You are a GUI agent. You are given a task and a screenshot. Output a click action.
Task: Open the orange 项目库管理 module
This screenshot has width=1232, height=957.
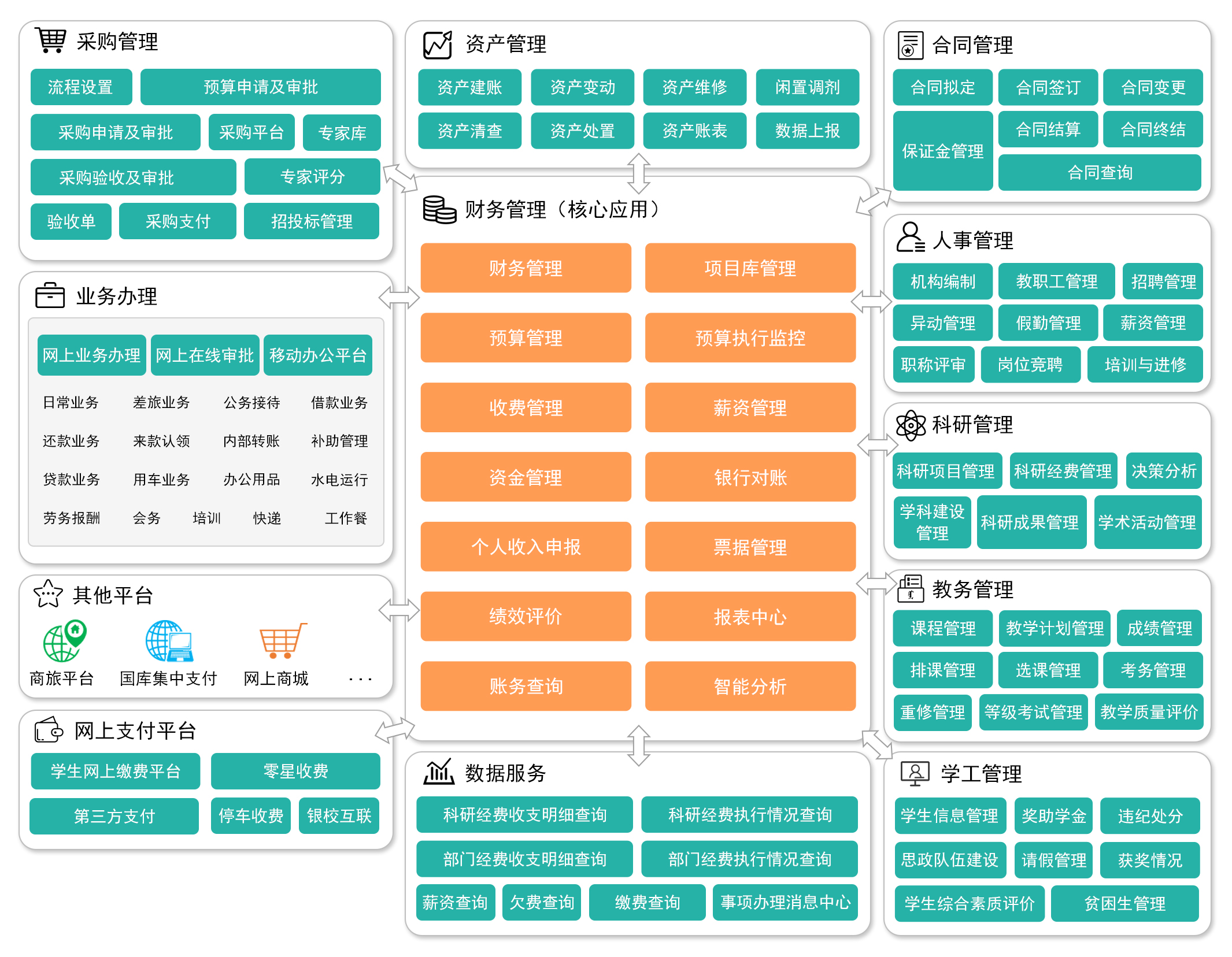coord(750,268)
